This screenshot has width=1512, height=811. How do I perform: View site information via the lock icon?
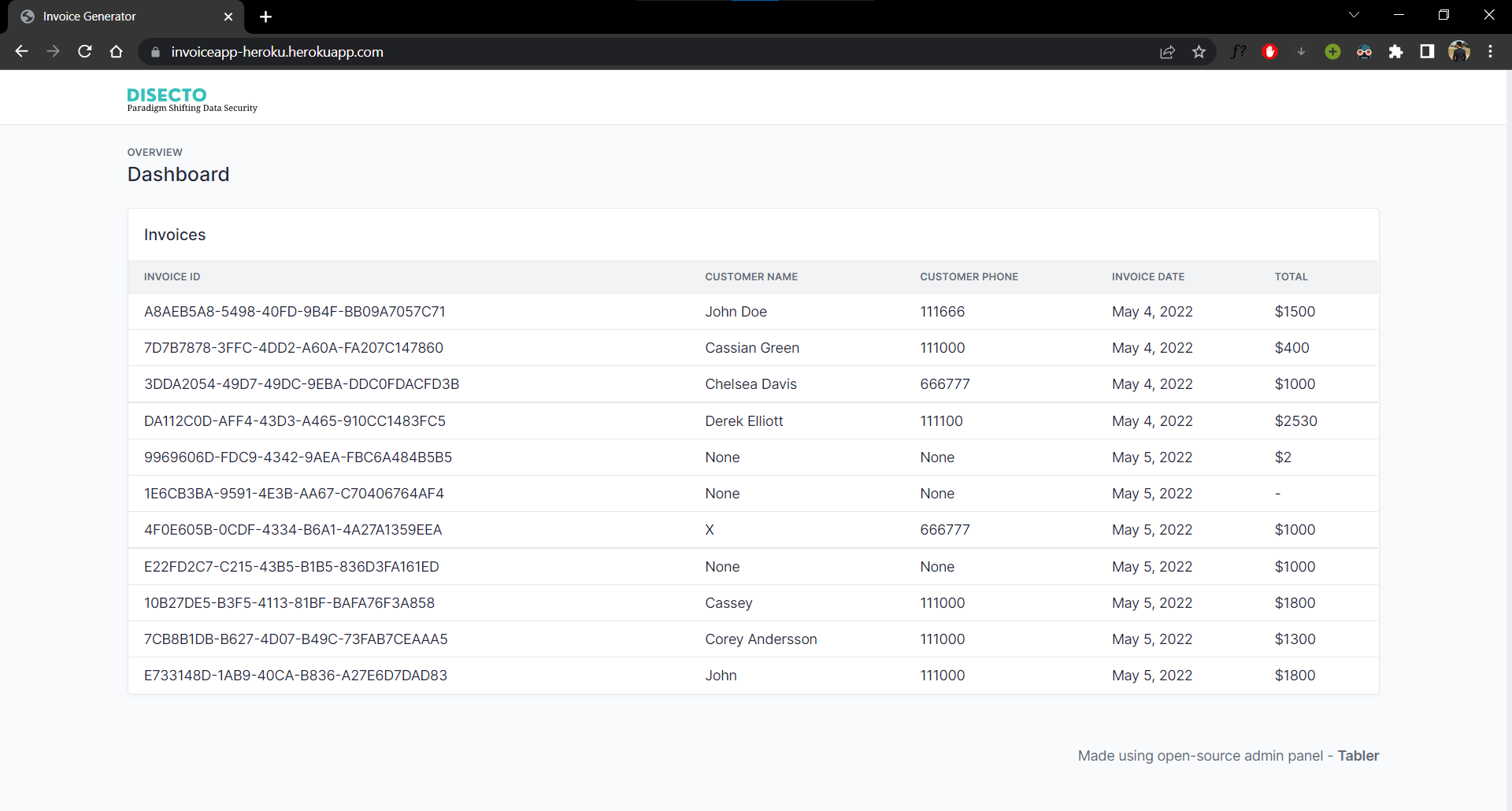(154, 52)
